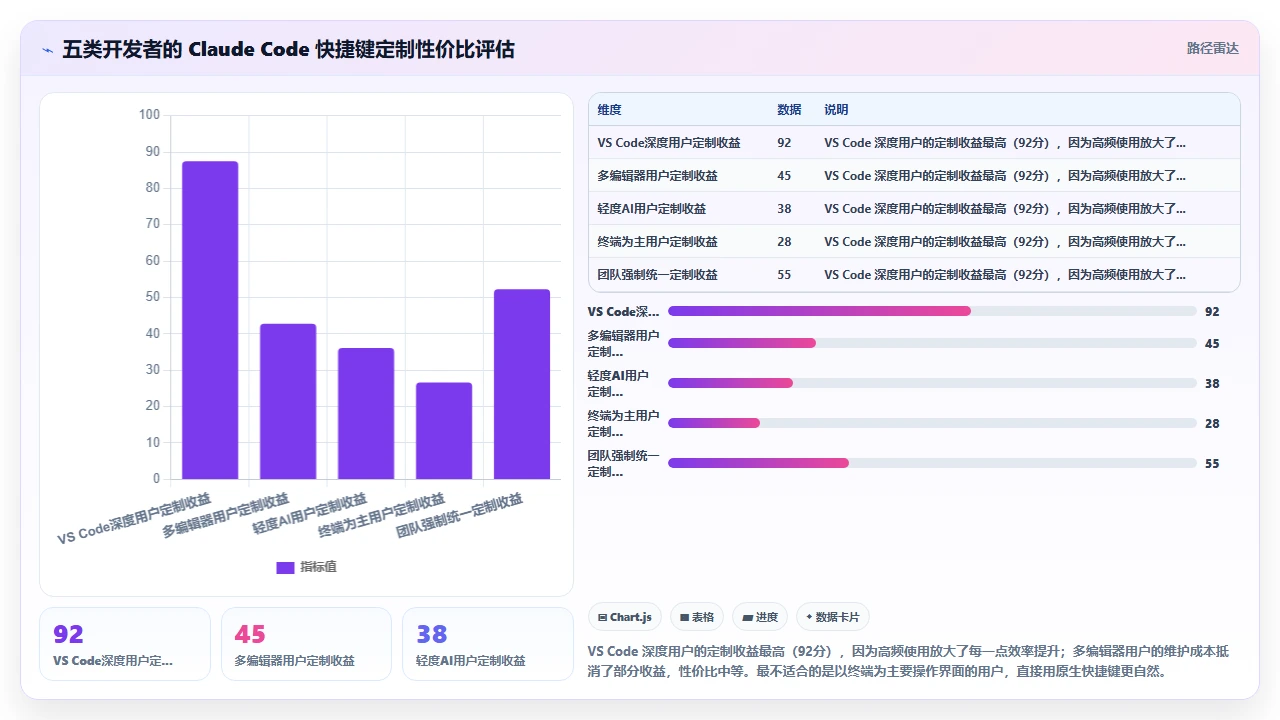
Task: Click the 团队强制统一定制收益 chart bar
Action: tap(522, 384)
